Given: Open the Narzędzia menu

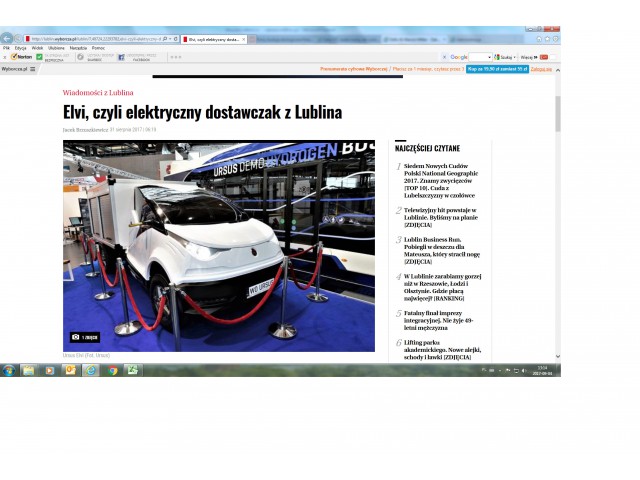Looking at the screenshot, I should coord(78,47).
